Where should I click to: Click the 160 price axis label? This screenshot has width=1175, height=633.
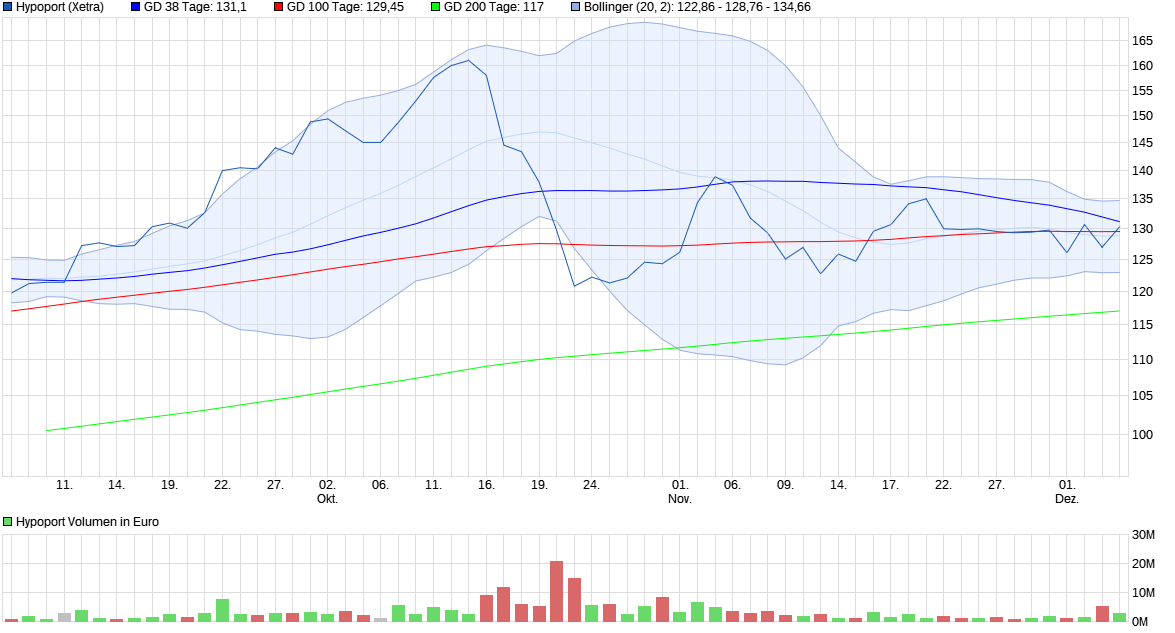(1142, 66)
